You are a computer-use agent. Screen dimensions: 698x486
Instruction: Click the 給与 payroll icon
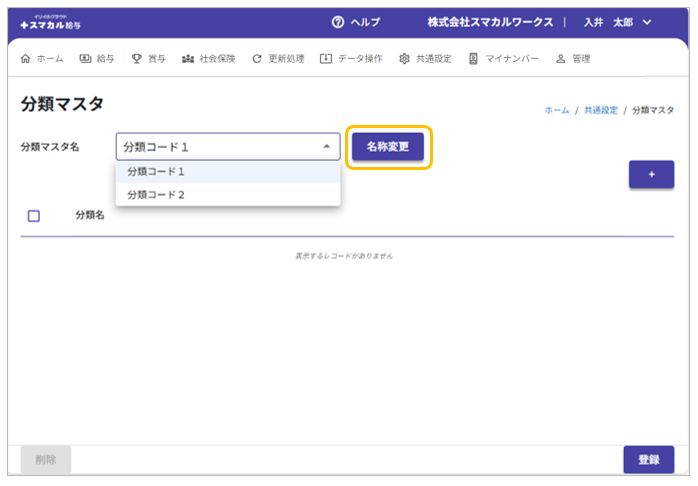85,59
